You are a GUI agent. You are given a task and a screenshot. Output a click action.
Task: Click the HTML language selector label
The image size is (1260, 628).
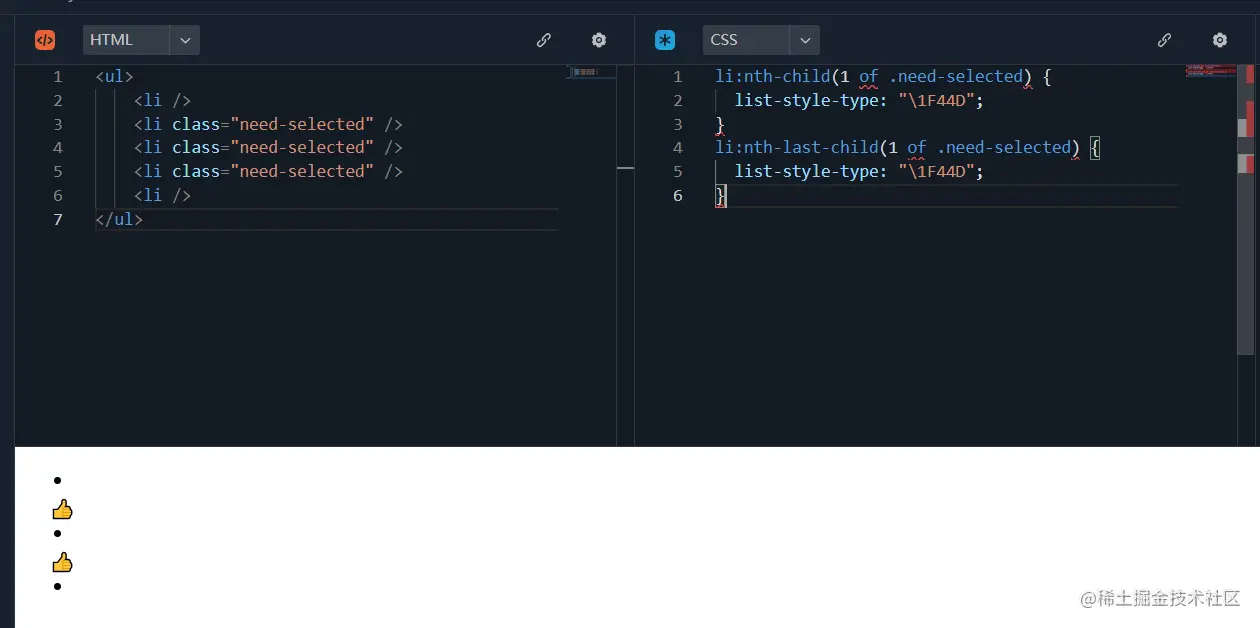[126, 40]
